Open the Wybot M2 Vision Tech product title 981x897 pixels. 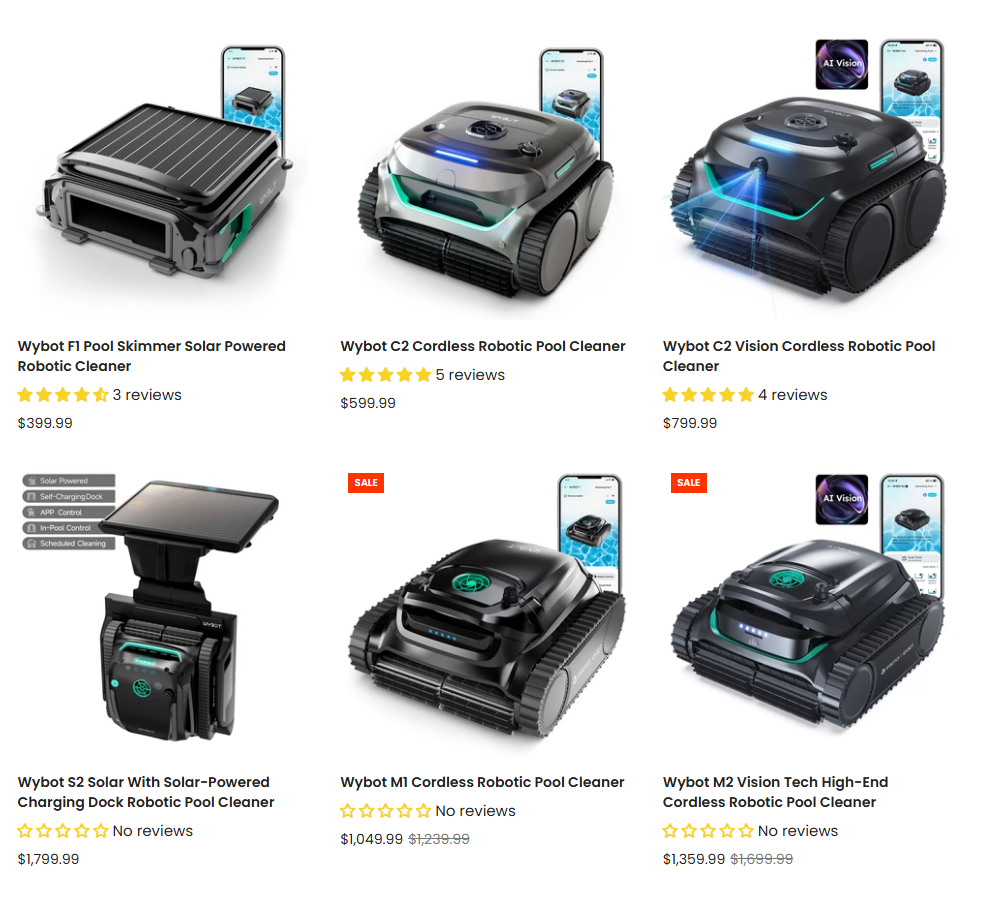(x=776, y=792)
